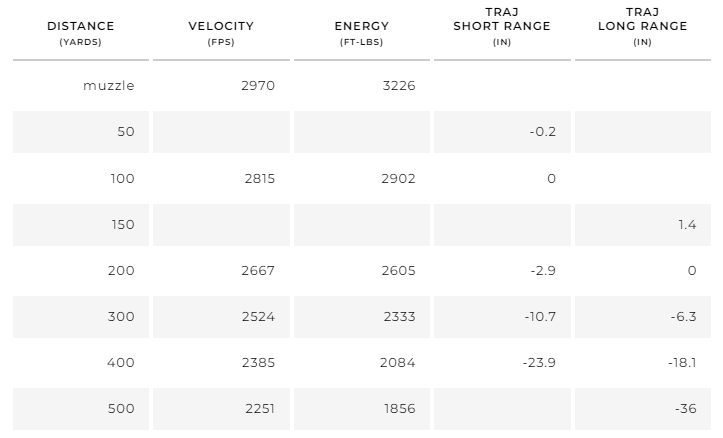Select the Traj Long Range header

pyautogui.click(x=642, y=32)
